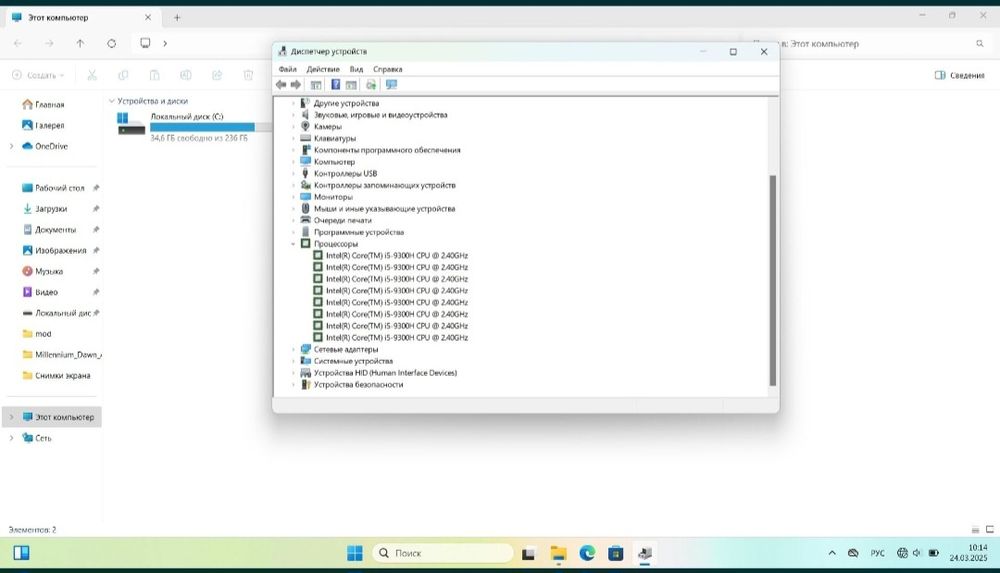
Task: Expand Мыши и иные указывающие устройства
Action: 293,209
